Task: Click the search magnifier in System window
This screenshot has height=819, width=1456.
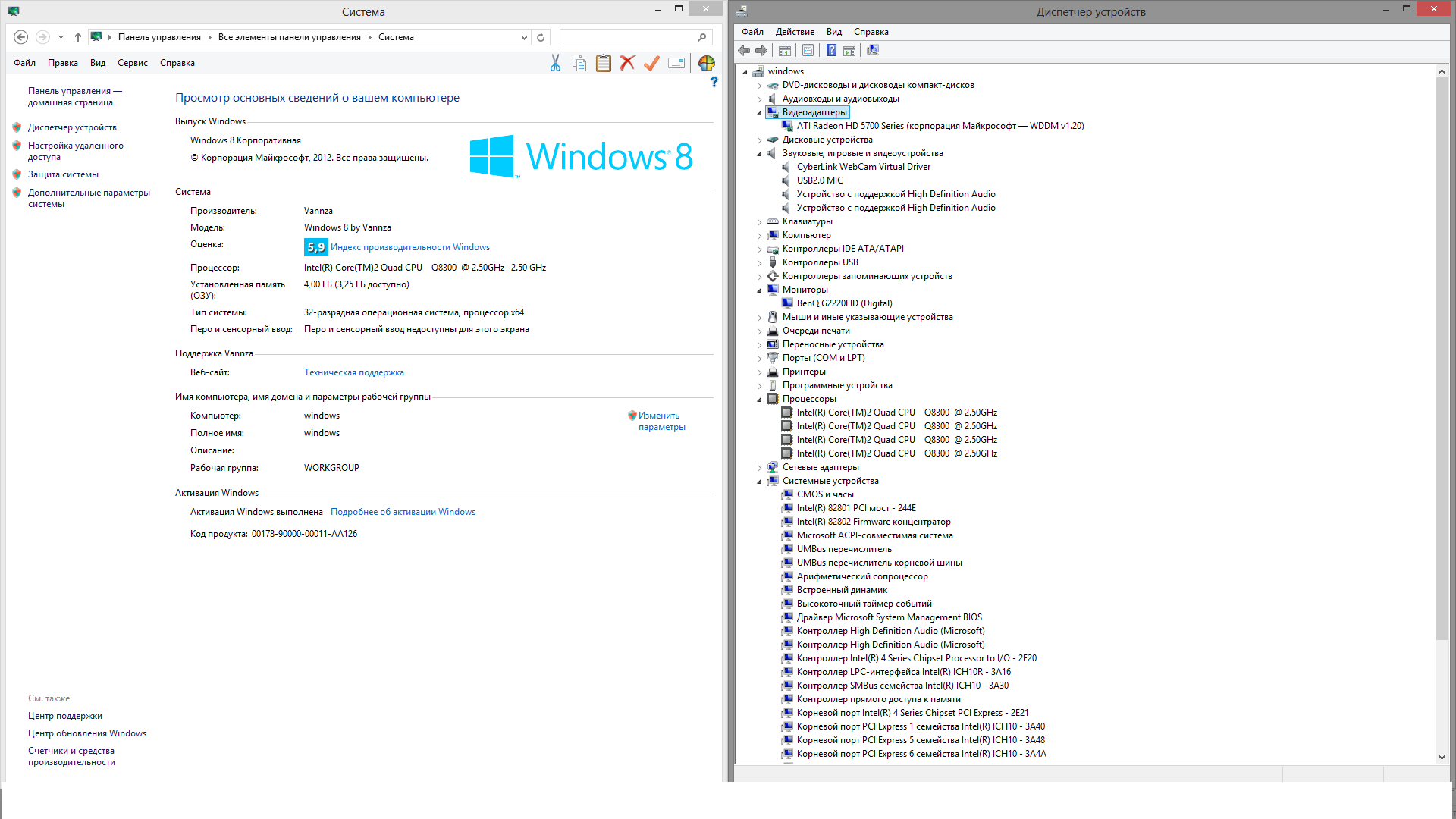Action: point(702,37)
